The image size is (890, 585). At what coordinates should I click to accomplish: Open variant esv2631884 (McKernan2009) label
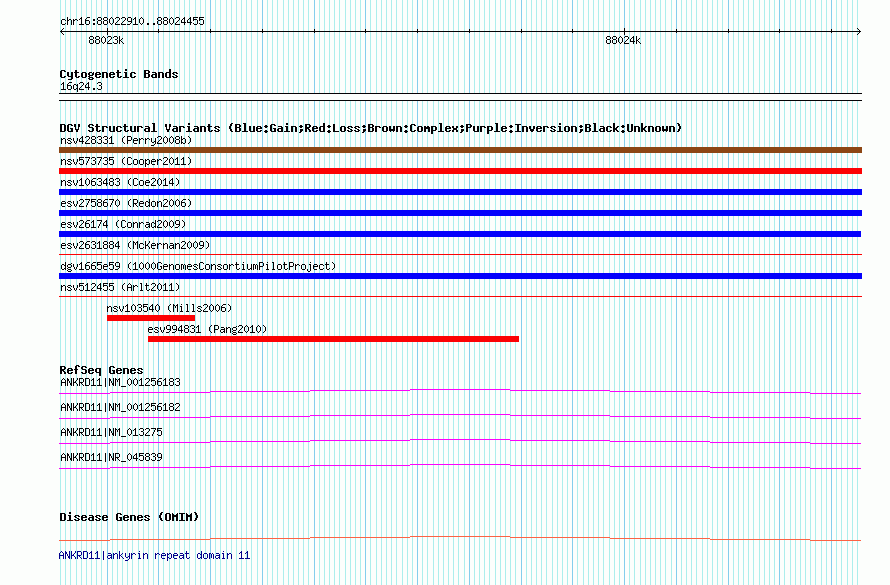pyautogui.click(x=135, y=245)
